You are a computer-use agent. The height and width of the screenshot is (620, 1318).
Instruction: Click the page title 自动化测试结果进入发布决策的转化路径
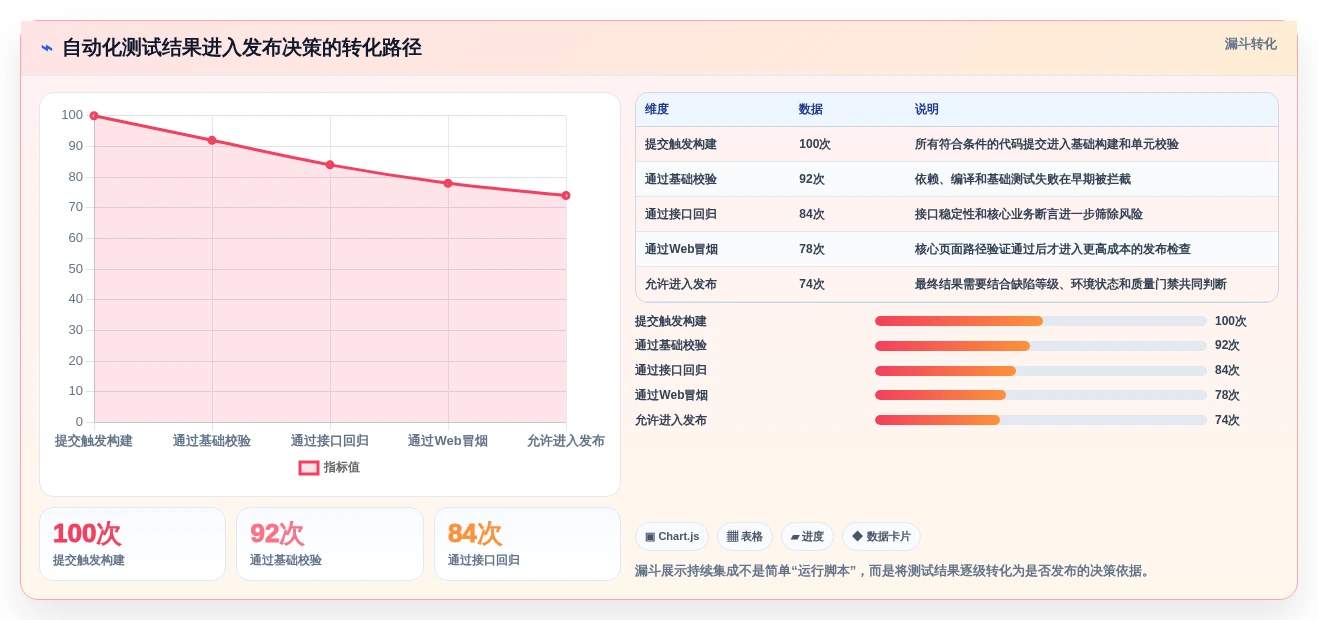[x=242, y=47]
